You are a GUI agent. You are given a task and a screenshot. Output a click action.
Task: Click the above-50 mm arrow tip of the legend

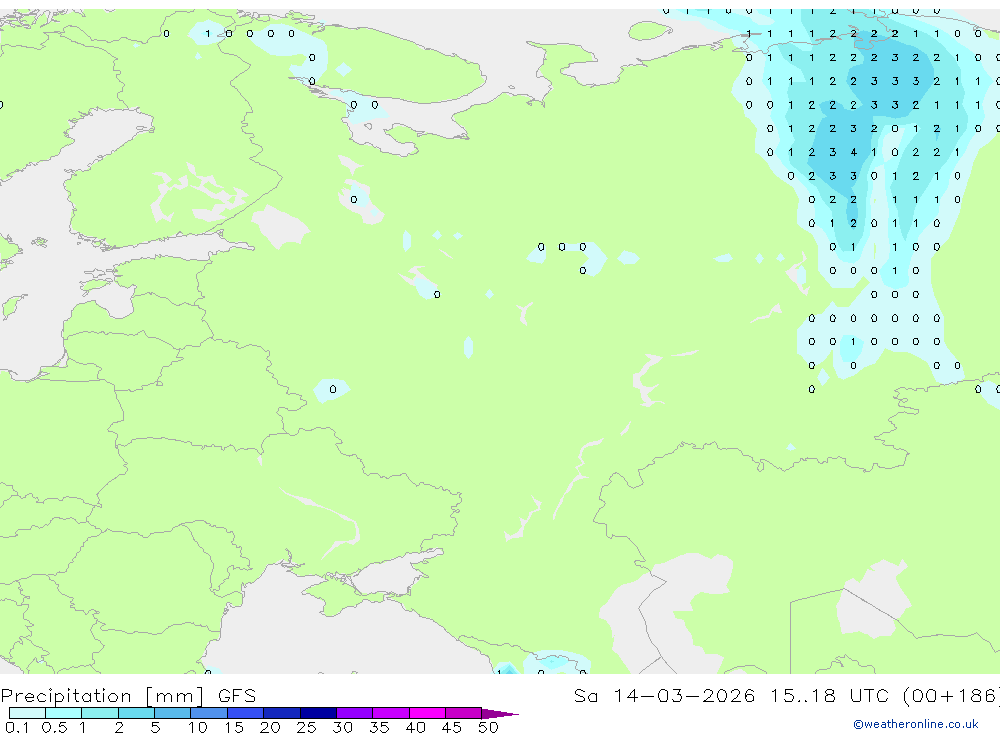point(499,713)
